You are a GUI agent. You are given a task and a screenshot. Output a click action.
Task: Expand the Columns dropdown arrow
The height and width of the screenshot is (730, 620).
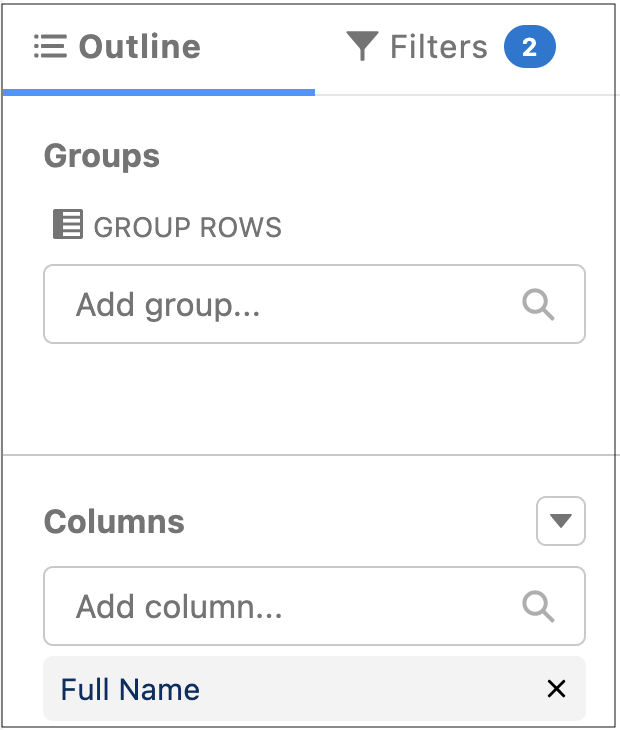pos(560,520)
